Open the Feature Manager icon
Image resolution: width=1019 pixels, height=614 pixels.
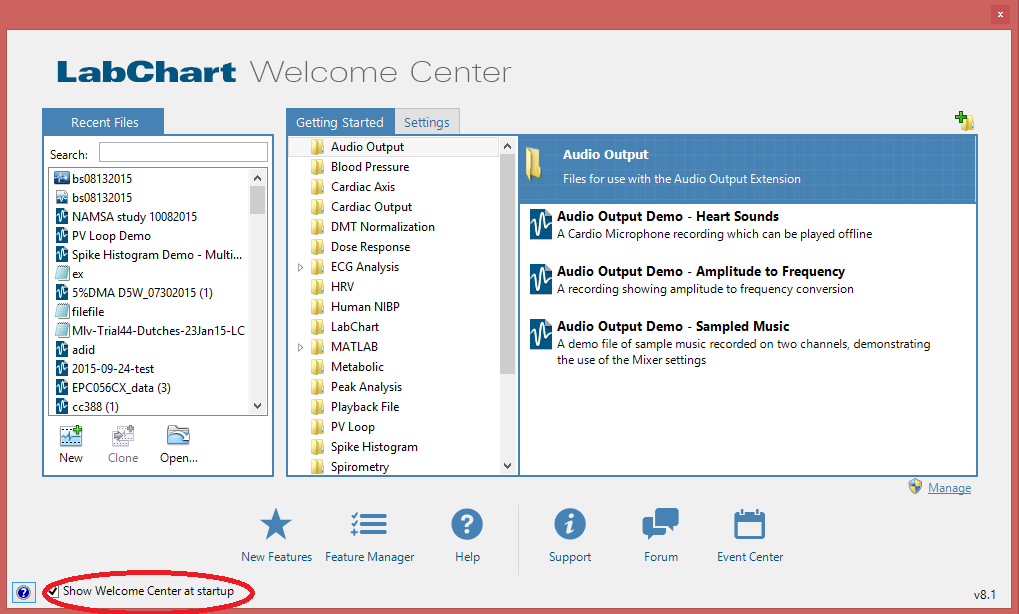(x=369, y=524)
